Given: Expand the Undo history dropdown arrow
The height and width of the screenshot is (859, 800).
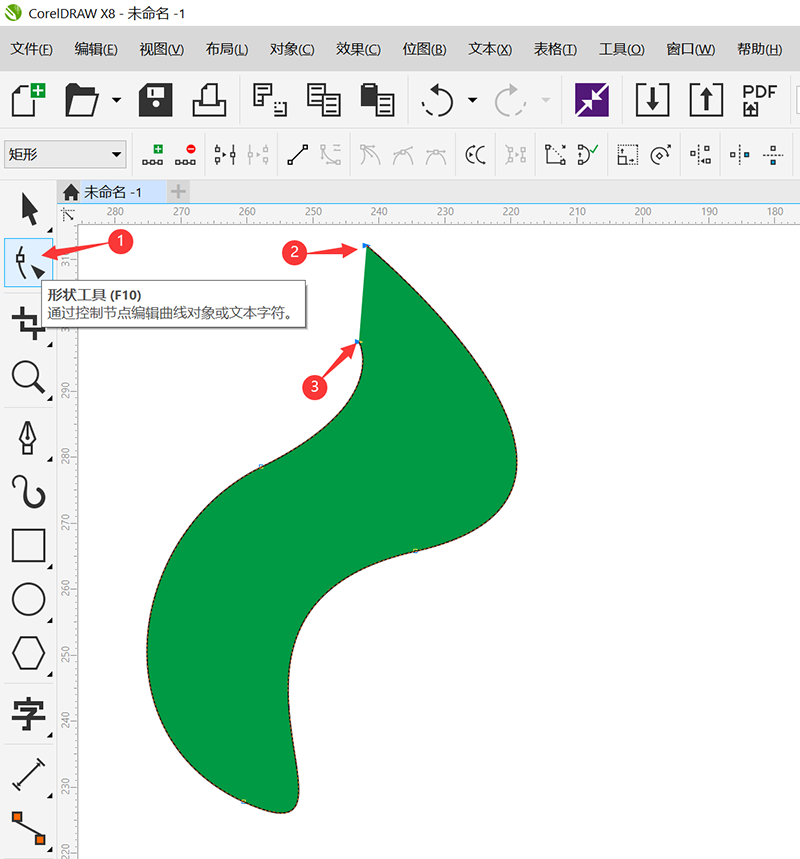Looking at the screenshot, I should point(472,100).
